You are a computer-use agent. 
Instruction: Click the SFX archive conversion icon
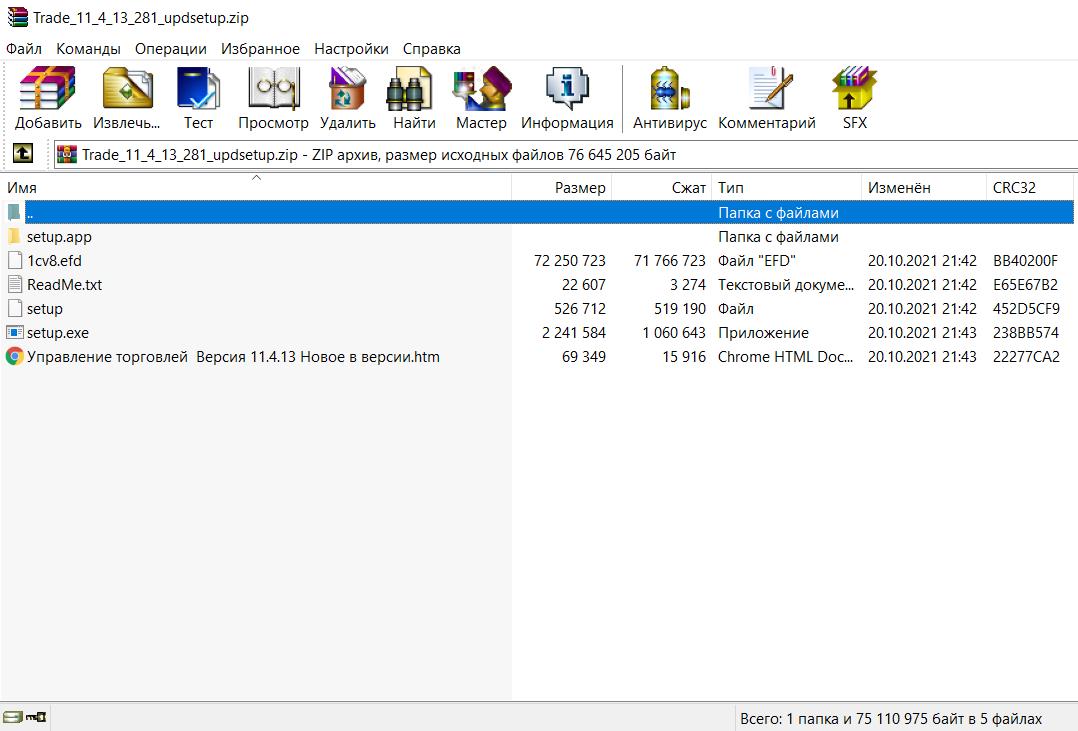(854, 98)
